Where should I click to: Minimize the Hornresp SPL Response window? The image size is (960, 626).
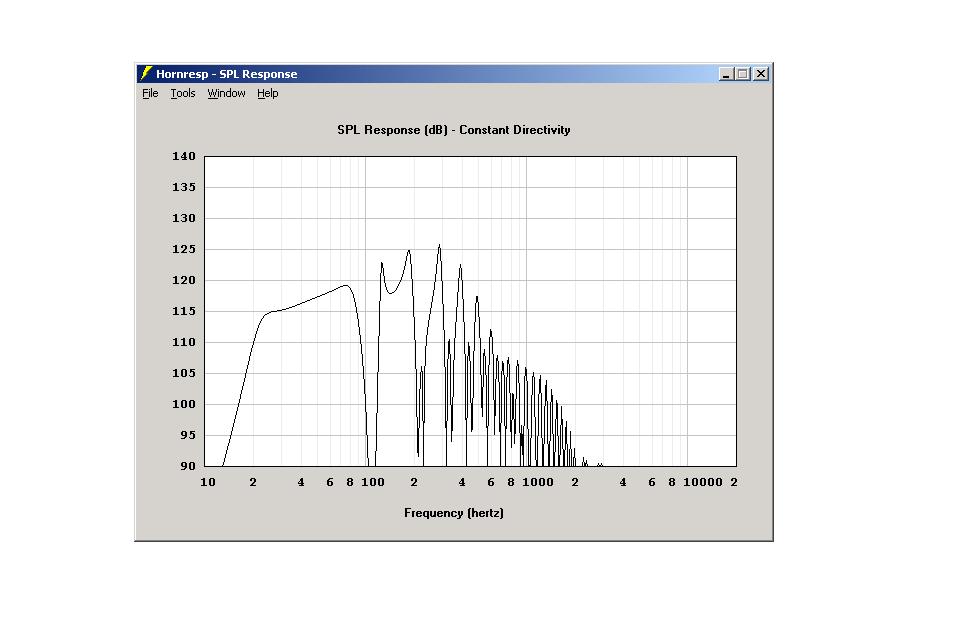click(x=726, y=74)
